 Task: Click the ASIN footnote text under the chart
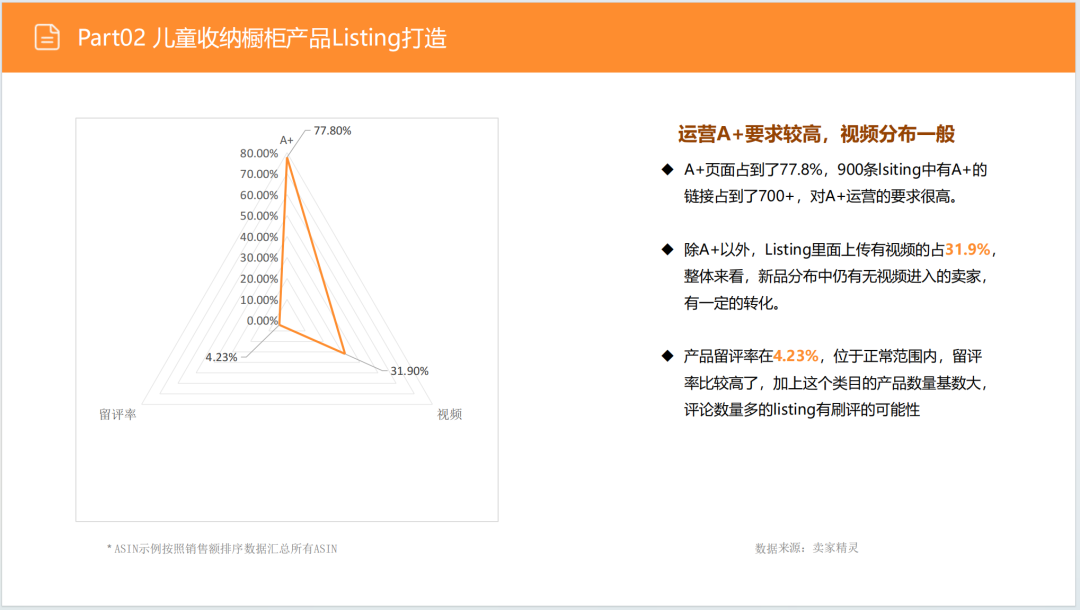pos(222,547)
